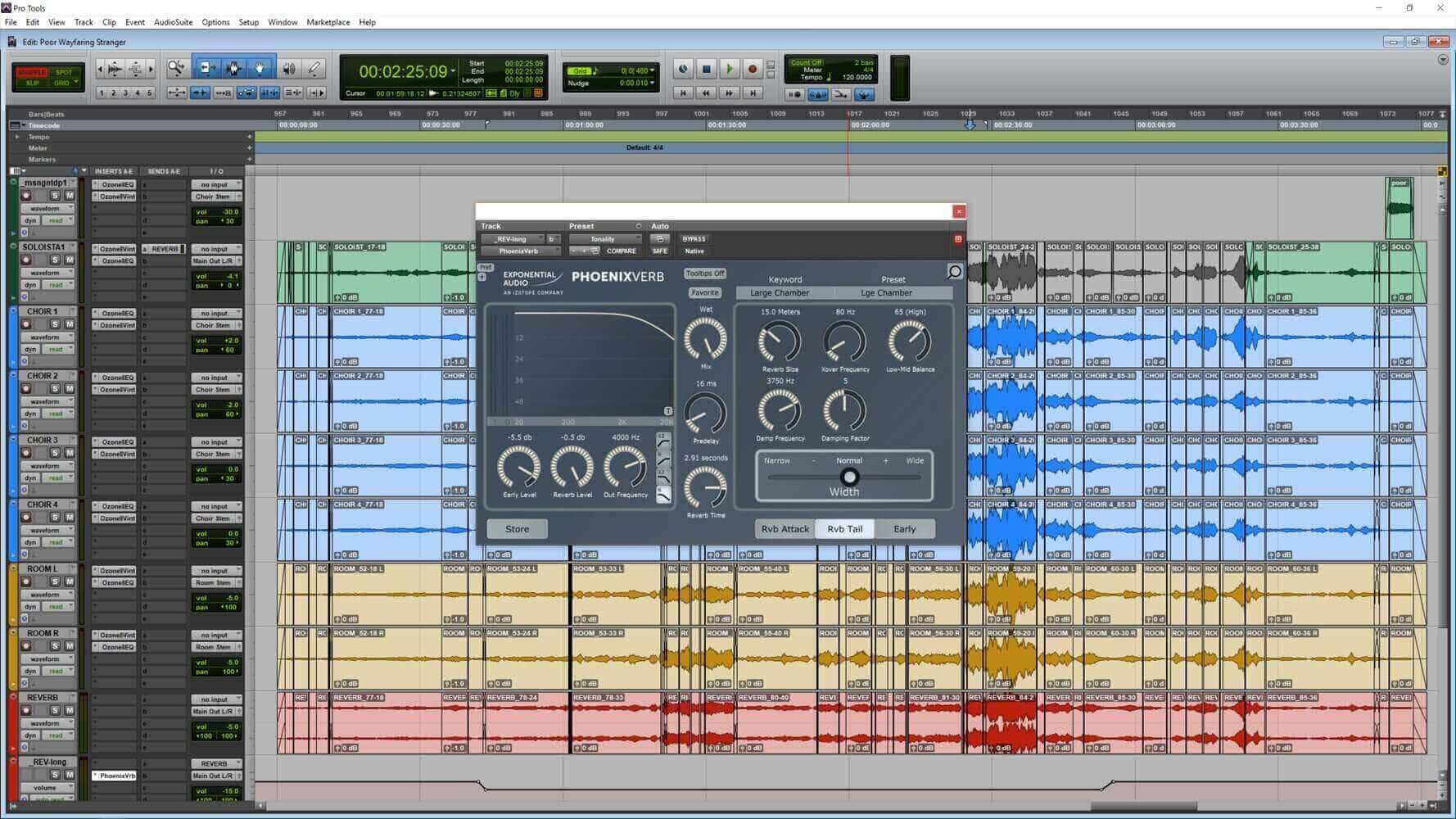This screenshot has width=1456, height=819.
Task: Enable SLIP edit mode
Action: click(x=32, y=83)
